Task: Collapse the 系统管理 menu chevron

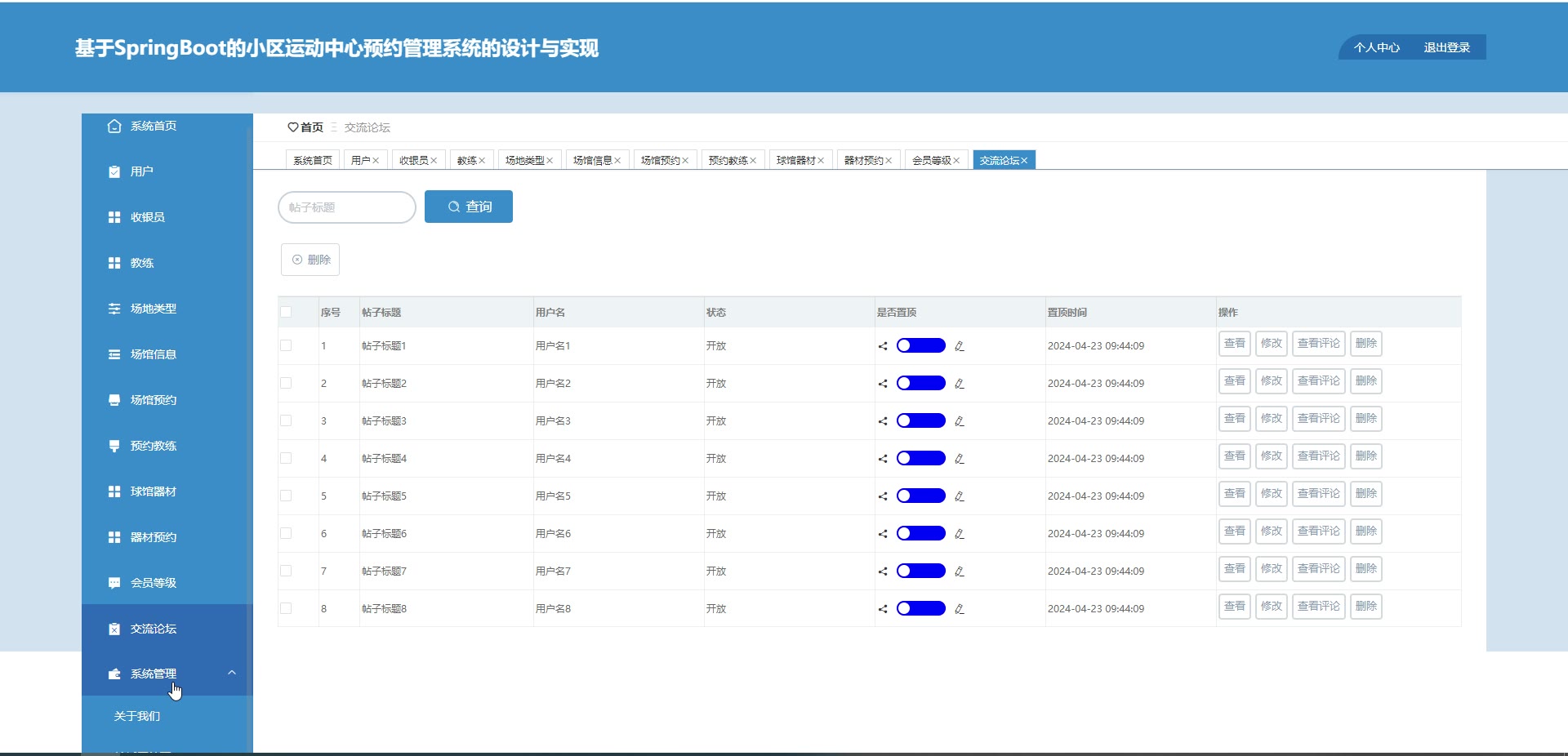Action: pyautogui.click(x=232, y=673)
